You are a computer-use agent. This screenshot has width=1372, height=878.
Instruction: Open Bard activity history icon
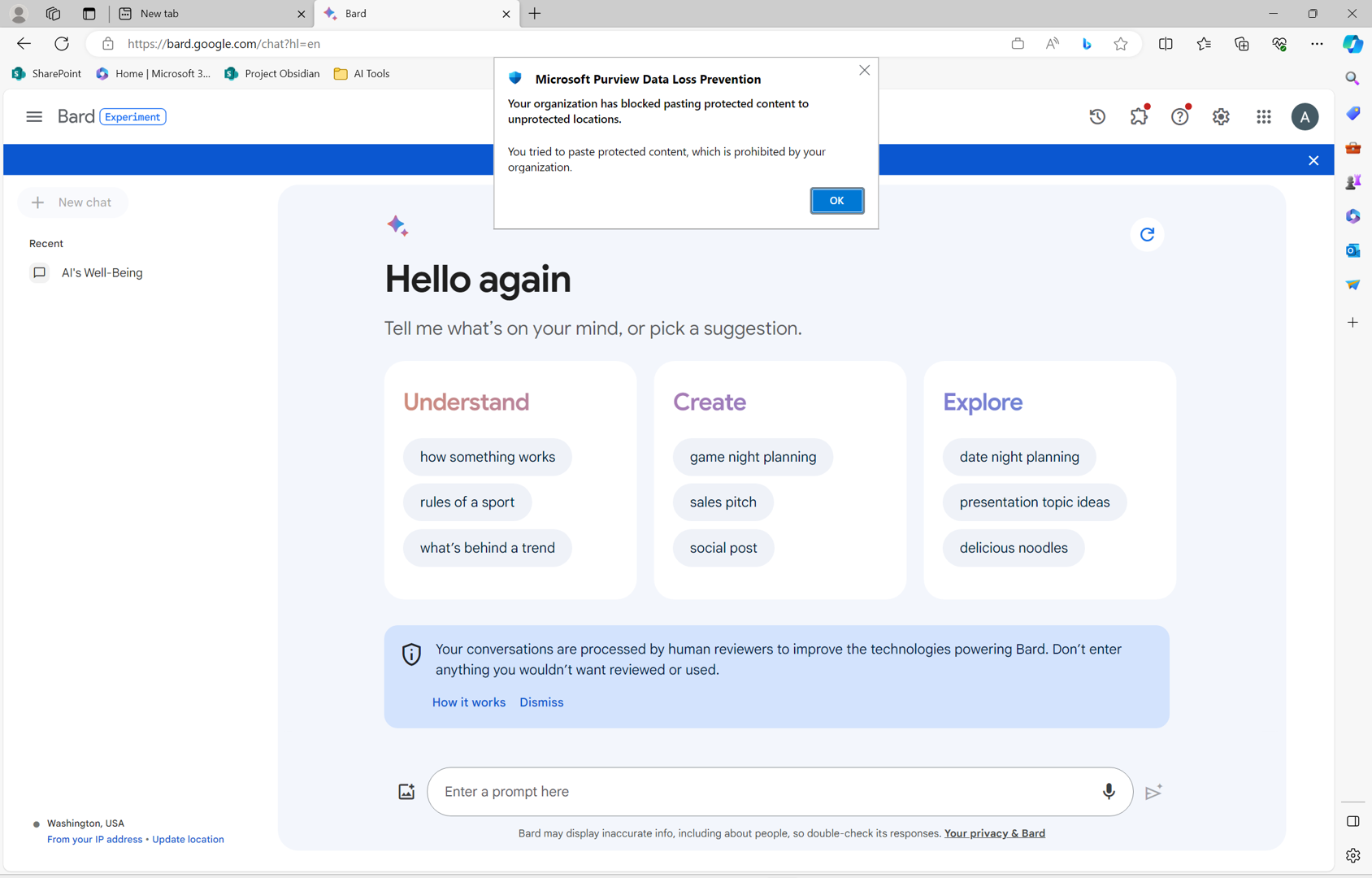(x=1097, y=117)
